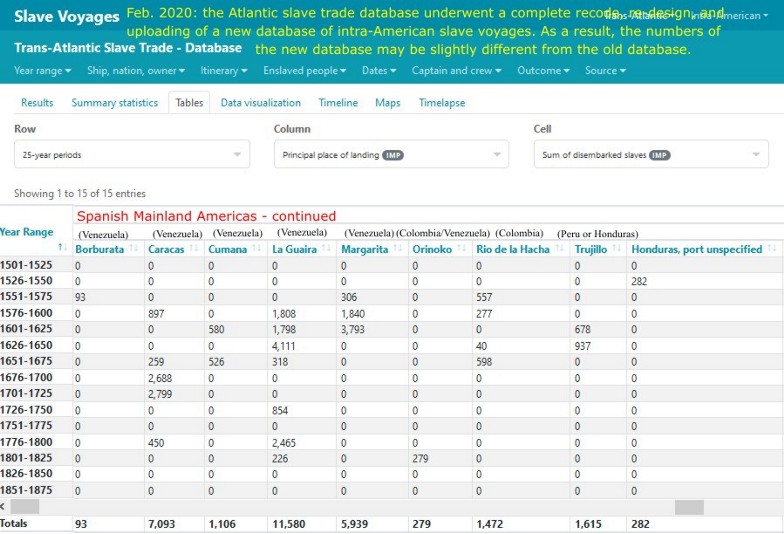
Task: Open the Row dropdown showing 25-year periods
Action: 131,155
